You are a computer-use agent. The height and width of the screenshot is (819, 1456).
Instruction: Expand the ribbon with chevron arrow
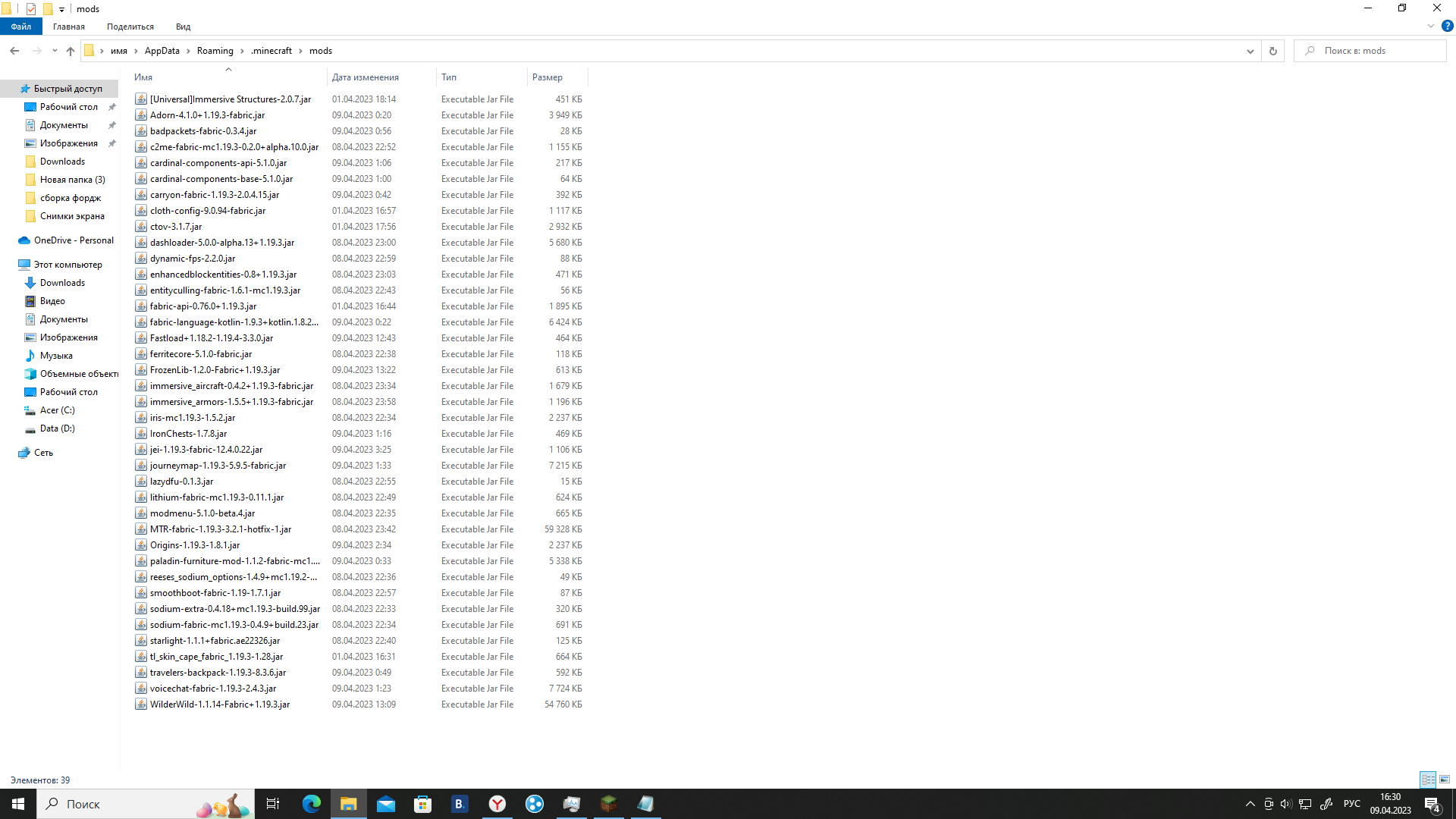click(x=1431, y=26)
